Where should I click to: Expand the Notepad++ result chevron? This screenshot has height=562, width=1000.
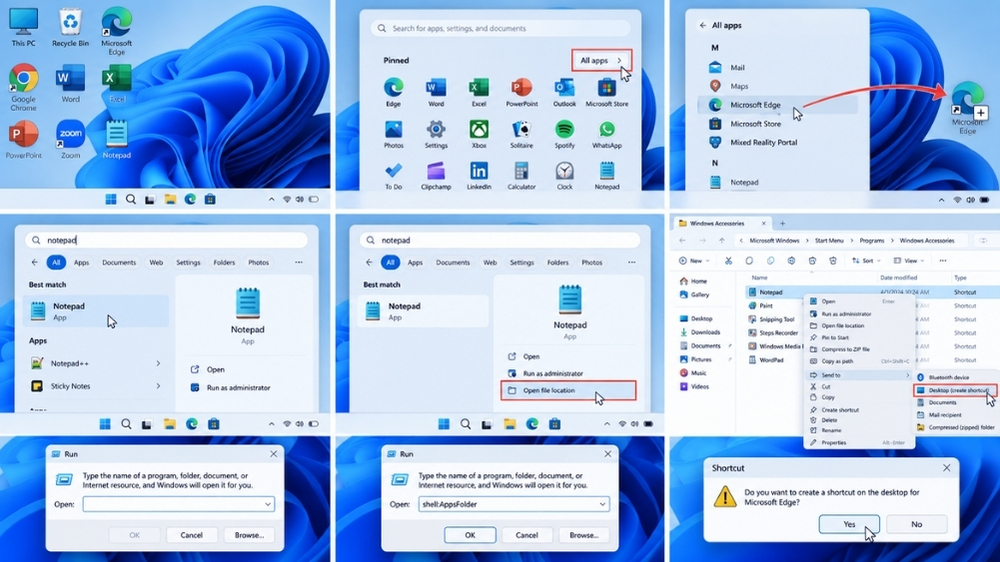point(158,363)
